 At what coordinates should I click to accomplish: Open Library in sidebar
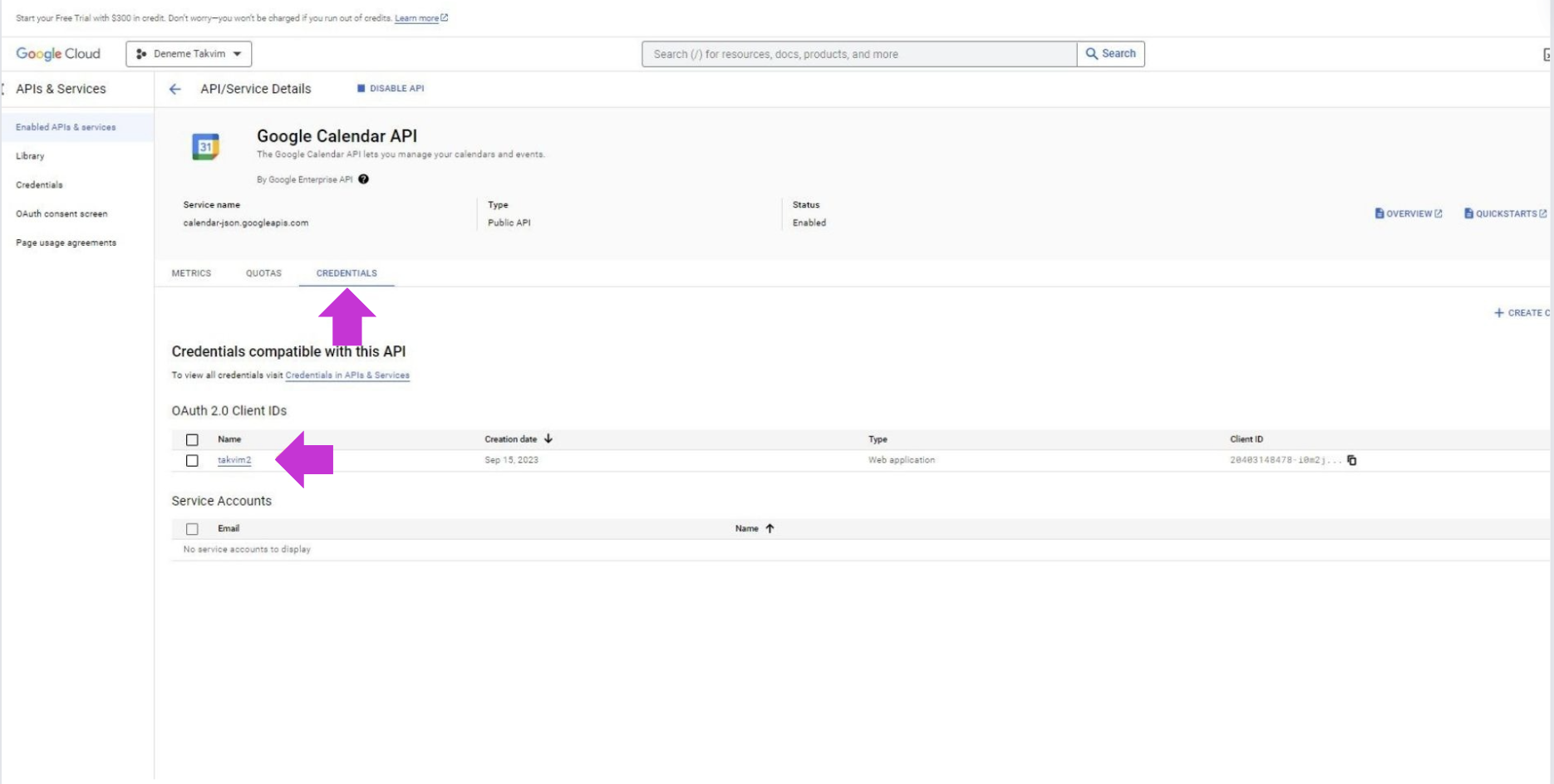click(30, 156)
